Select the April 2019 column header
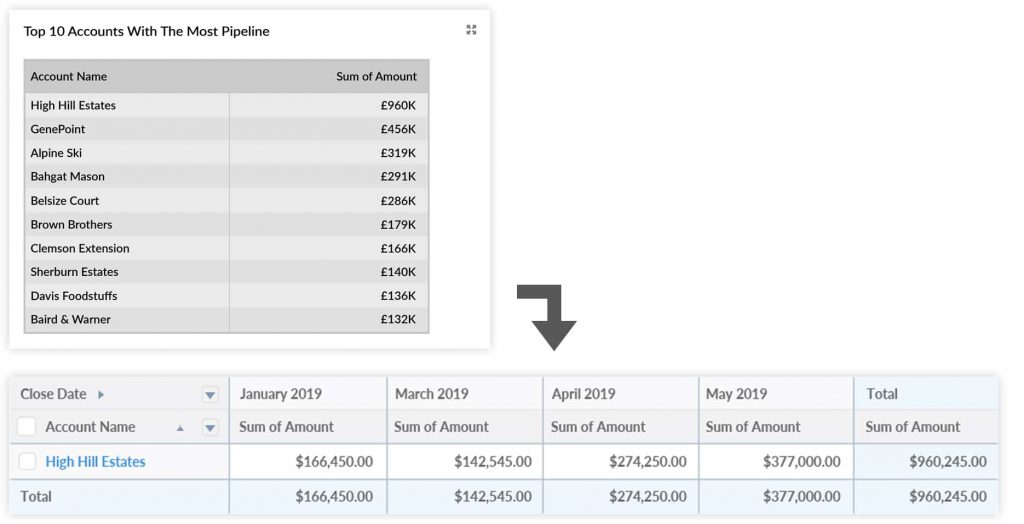 pyautogui.click(x=584, y=394)
